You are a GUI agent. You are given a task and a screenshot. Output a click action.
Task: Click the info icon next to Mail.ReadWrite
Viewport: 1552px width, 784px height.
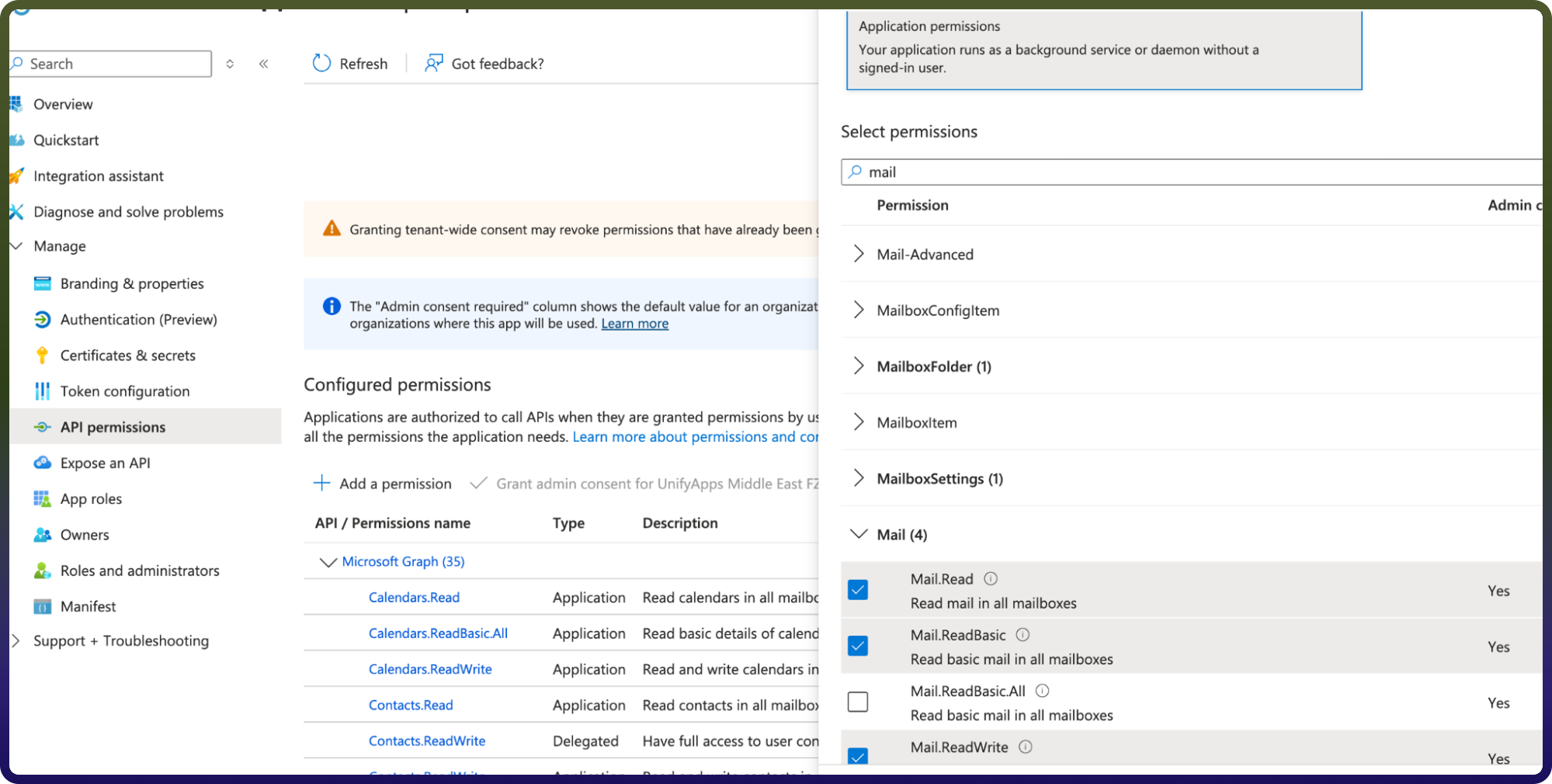click(x=1026, y=747)
